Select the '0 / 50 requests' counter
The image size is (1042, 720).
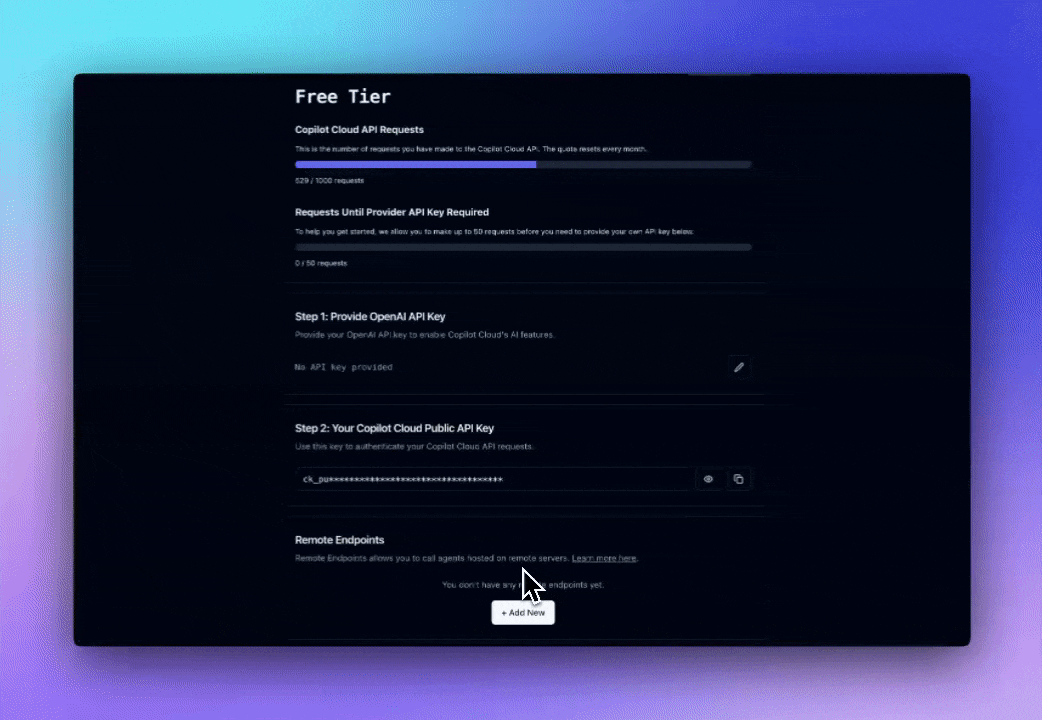(x=321, y=263)
